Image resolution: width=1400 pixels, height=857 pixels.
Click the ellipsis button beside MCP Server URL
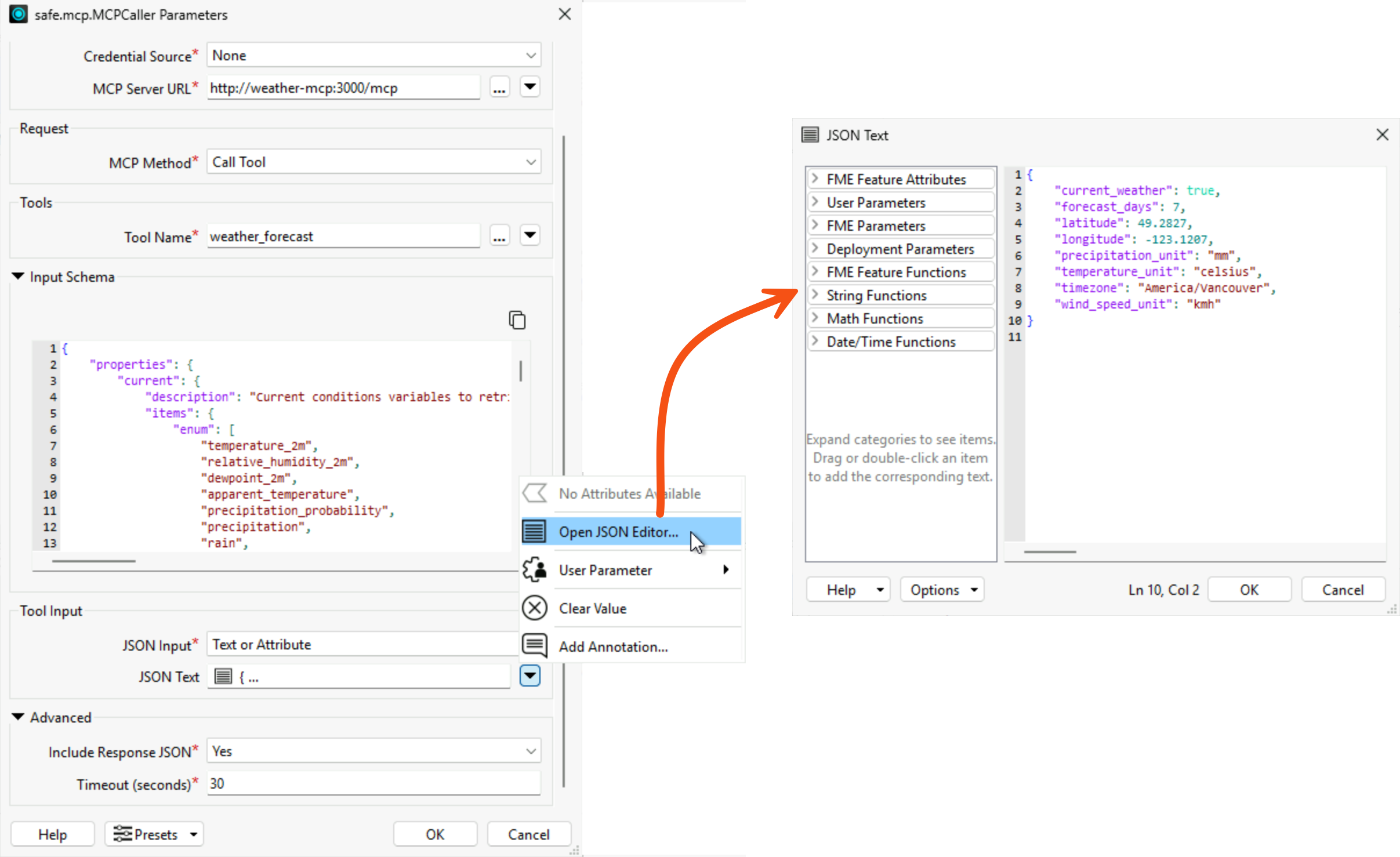[499, 88]
